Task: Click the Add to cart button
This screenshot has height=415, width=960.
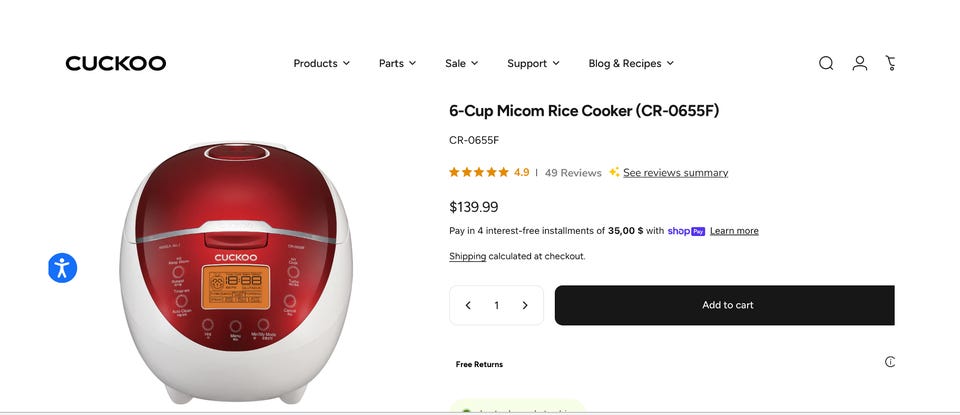Action: pyautogui.click(x=726, y=305)
